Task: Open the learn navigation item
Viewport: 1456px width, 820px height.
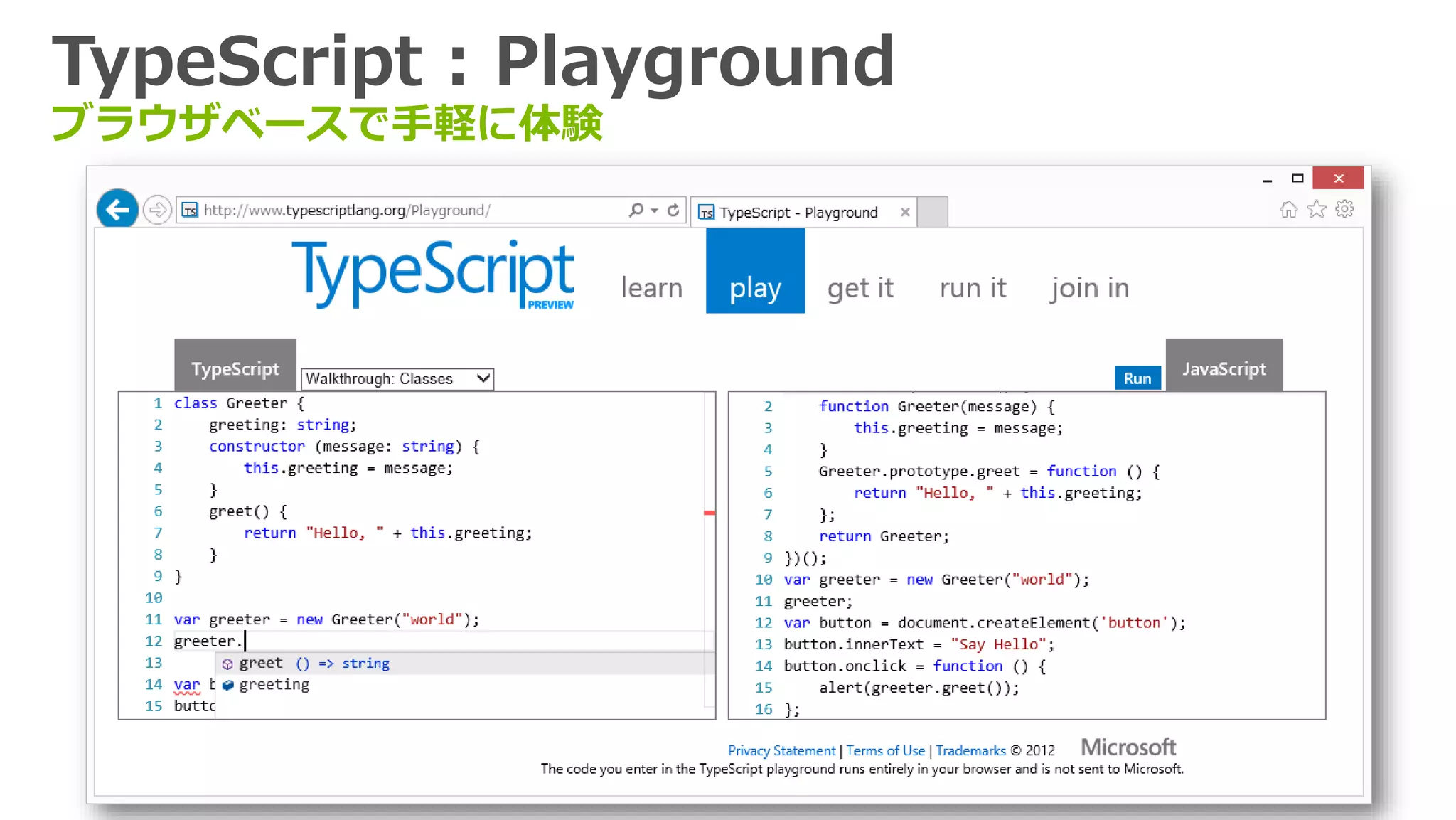Action: click(x=652, y=288)
